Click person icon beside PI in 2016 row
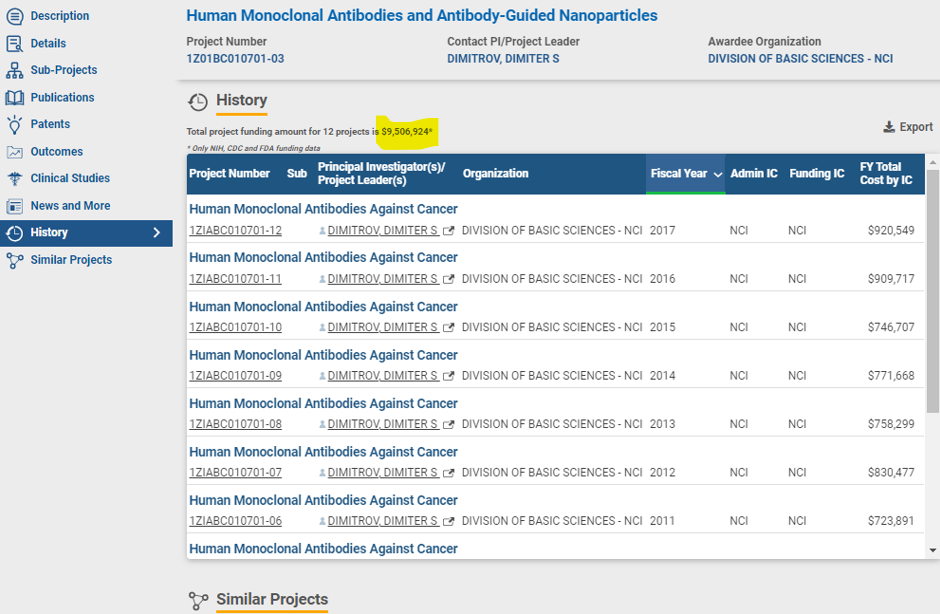The image size is (940, 614). 323,279
